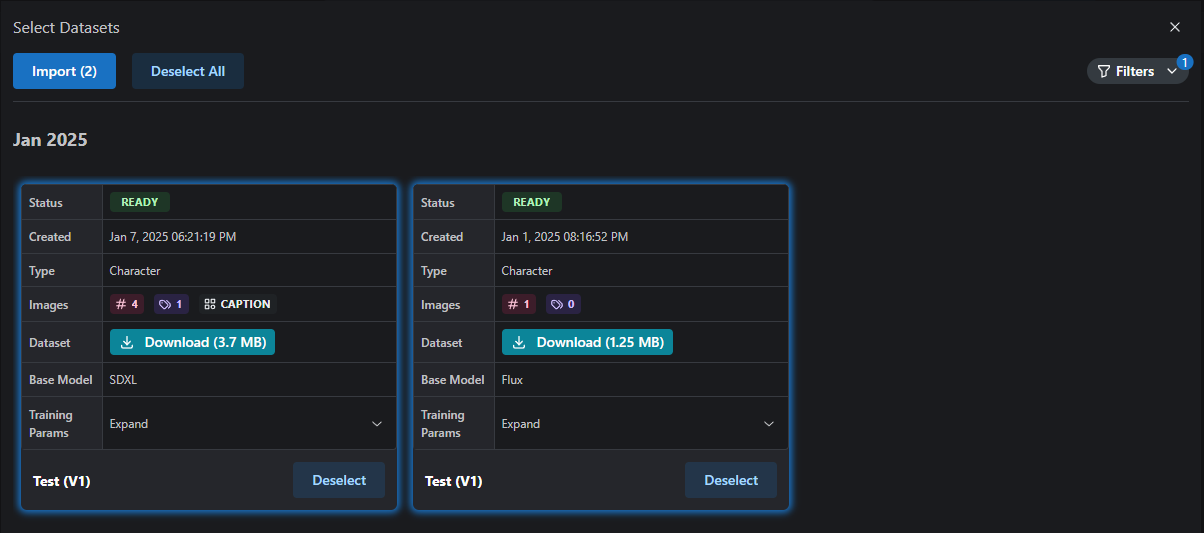Click the image count badge showing 4

[x=127, y=304]
